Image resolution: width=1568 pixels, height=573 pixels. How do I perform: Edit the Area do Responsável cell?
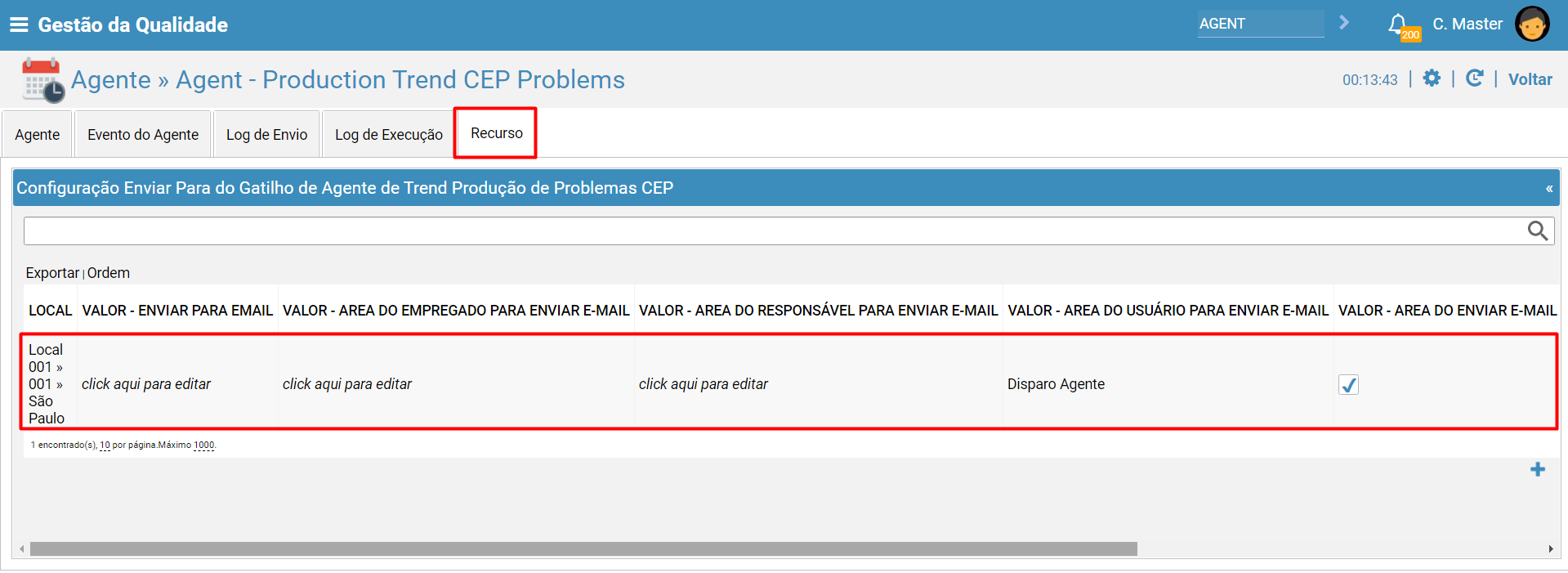(704, 384)
